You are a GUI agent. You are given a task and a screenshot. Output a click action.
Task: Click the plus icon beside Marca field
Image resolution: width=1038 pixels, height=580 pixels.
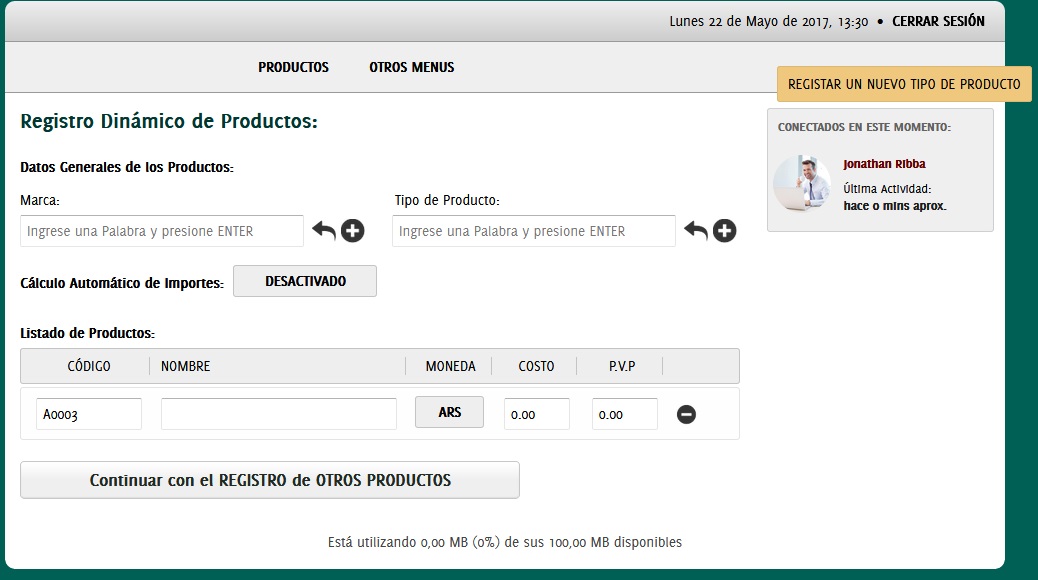[x=353, y=231]
